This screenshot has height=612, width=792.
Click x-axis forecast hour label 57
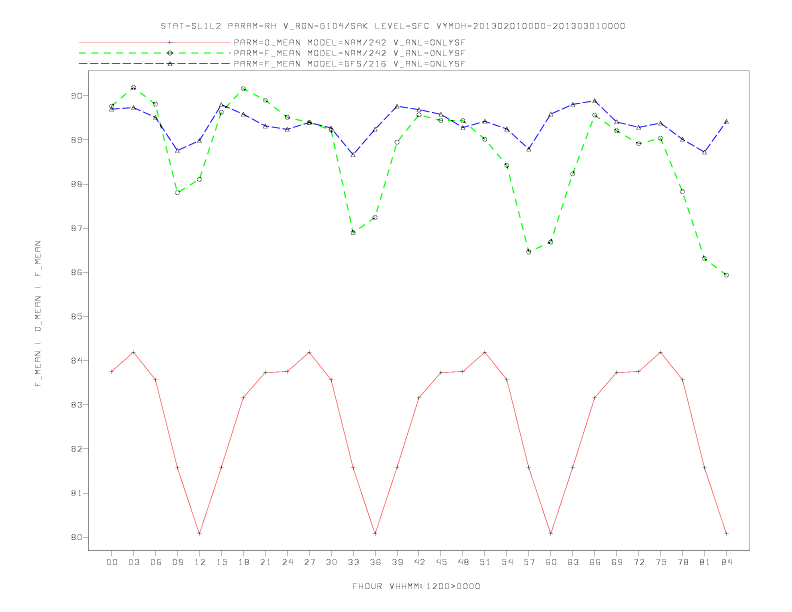[529, 562]
